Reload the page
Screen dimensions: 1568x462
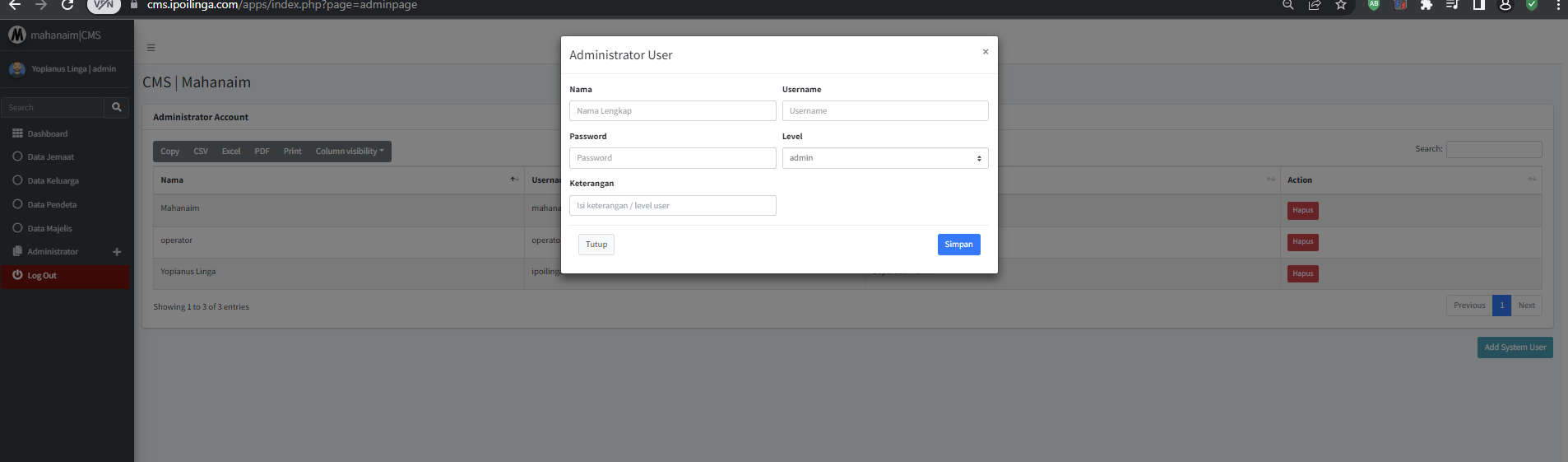click(67, 5)
